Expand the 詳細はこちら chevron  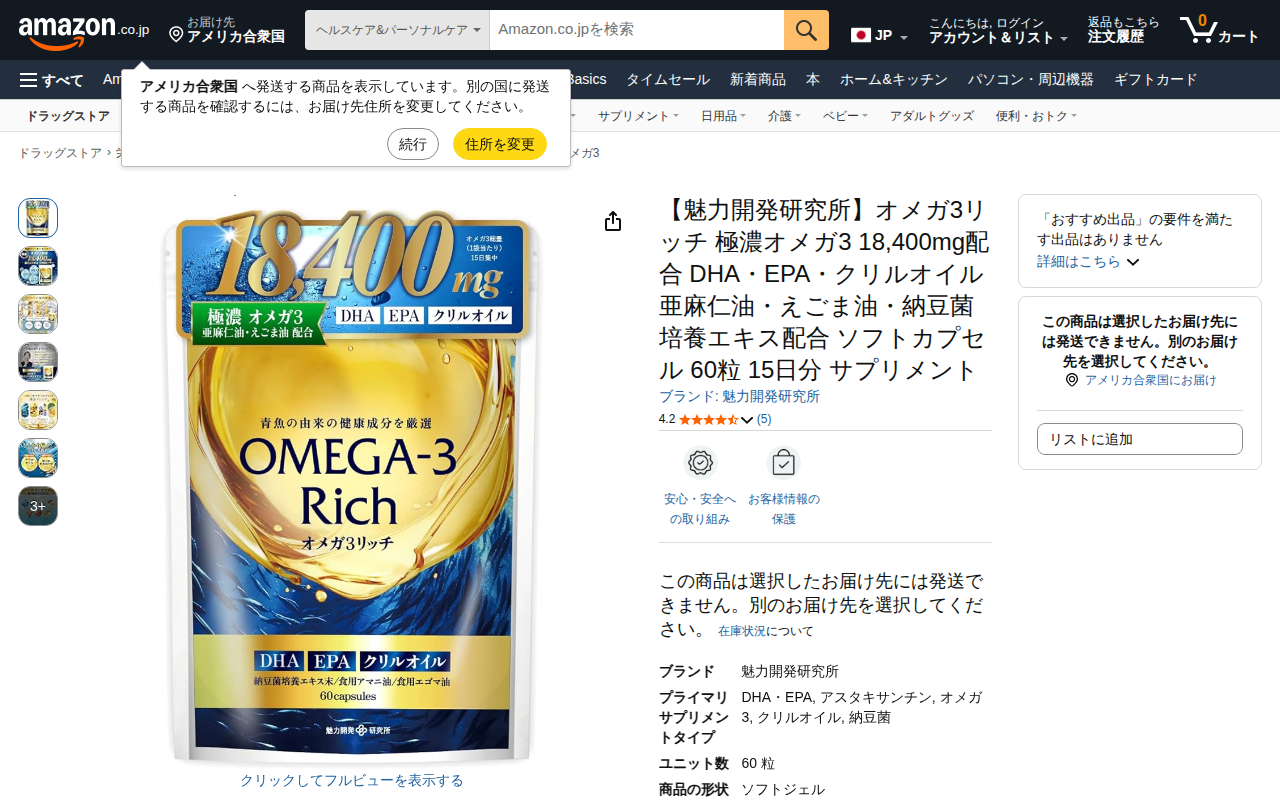[1133, 262]
